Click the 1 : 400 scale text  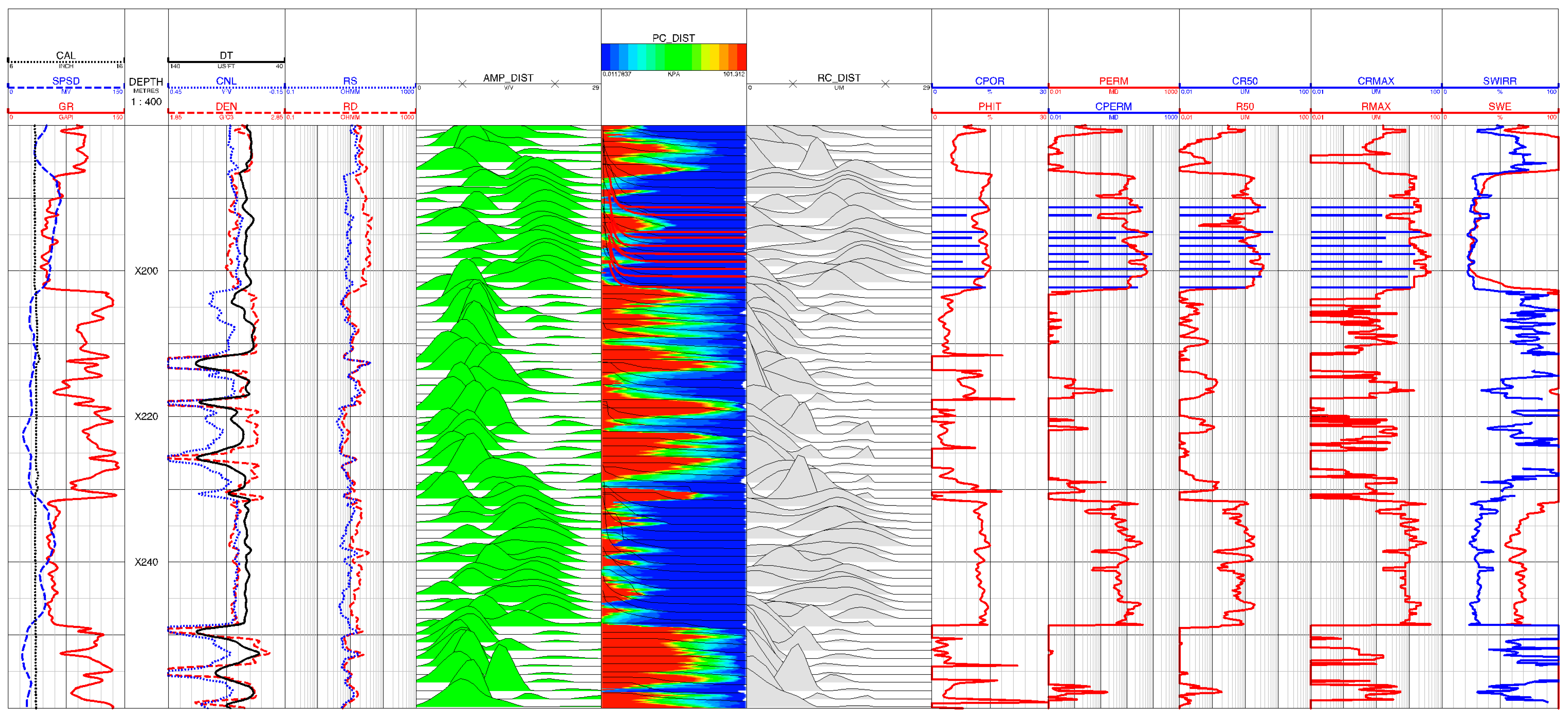[x=146, y=101]
